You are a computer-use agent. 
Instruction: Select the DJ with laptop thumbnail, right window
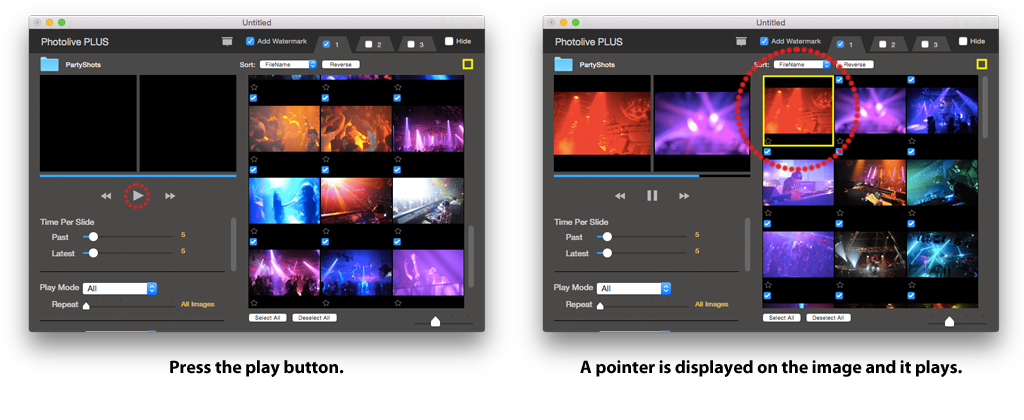798,184
